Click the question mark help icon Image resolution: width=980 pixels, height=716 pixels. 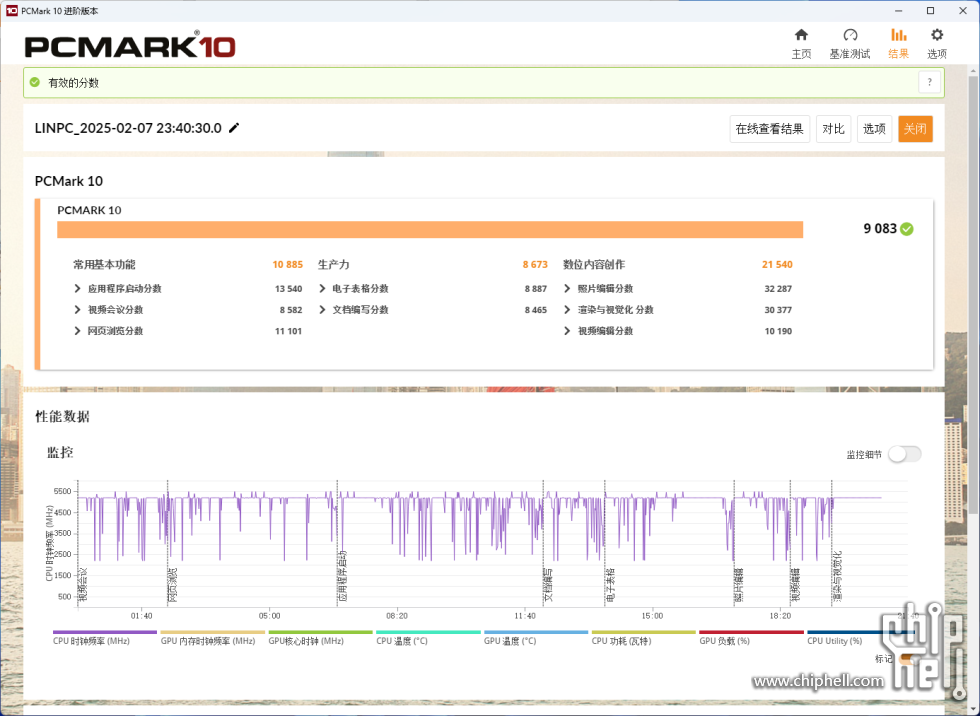point(929,82)
